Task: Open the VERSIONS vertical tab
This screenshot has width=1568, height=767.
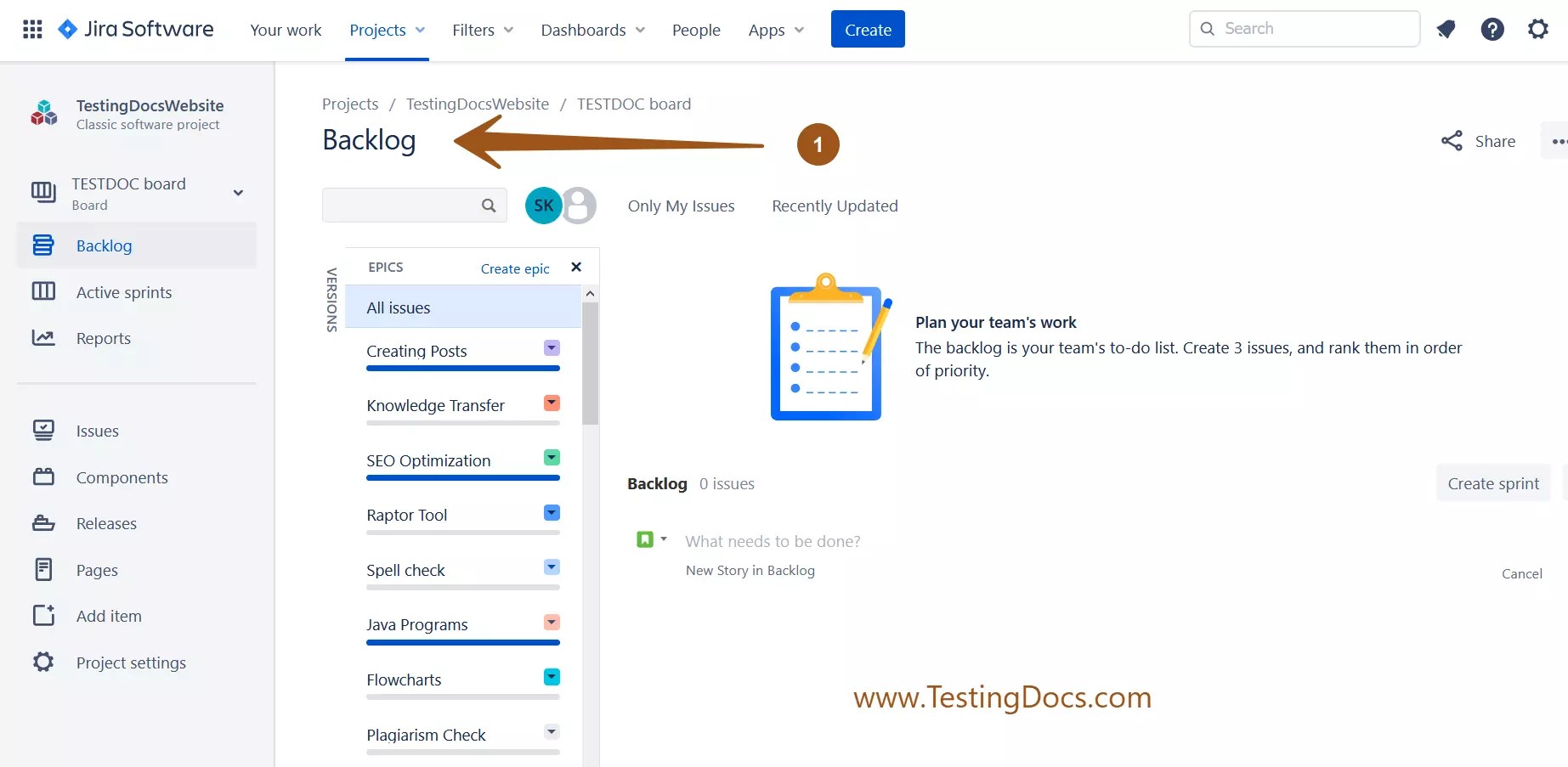Action: tap(332, 300)
